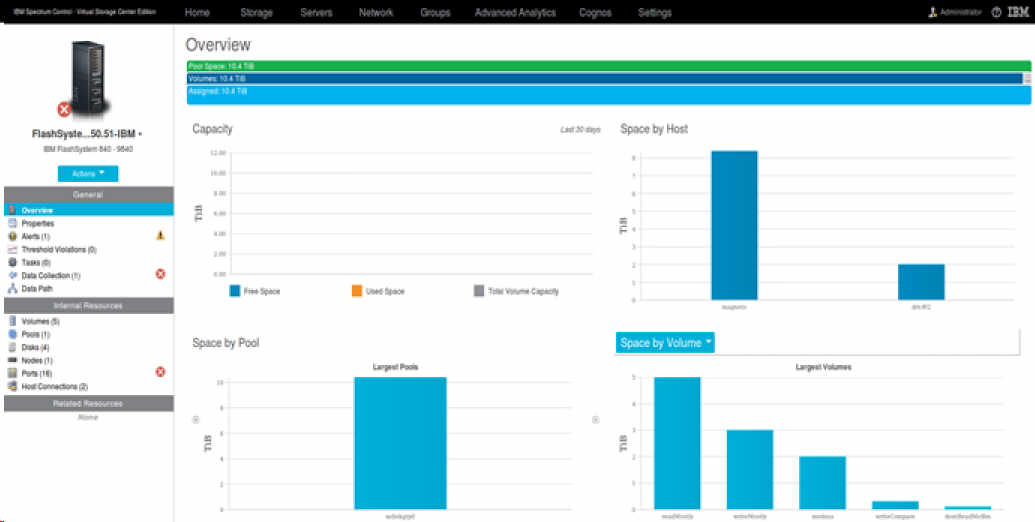Click the green Pool Space capacity bar
Screen dimensions: 1035x522
[x=609, y=66]
